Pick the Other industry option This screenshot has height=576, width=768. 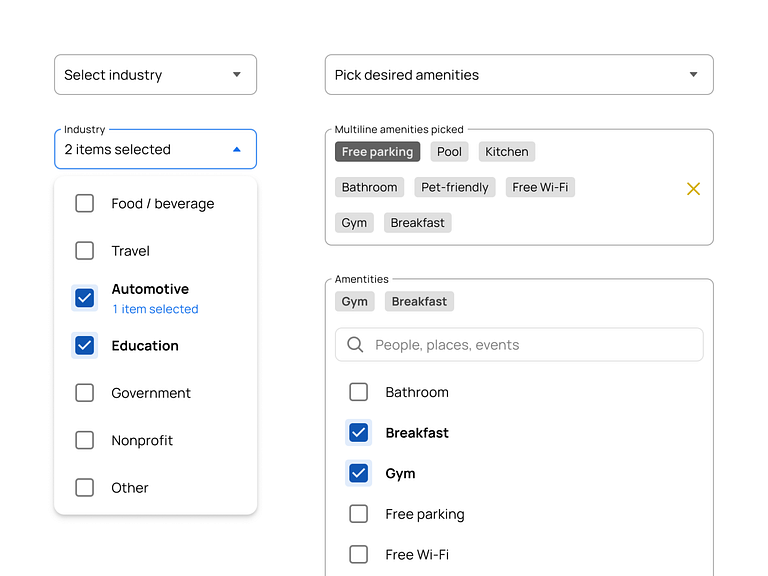coord(130,488)
